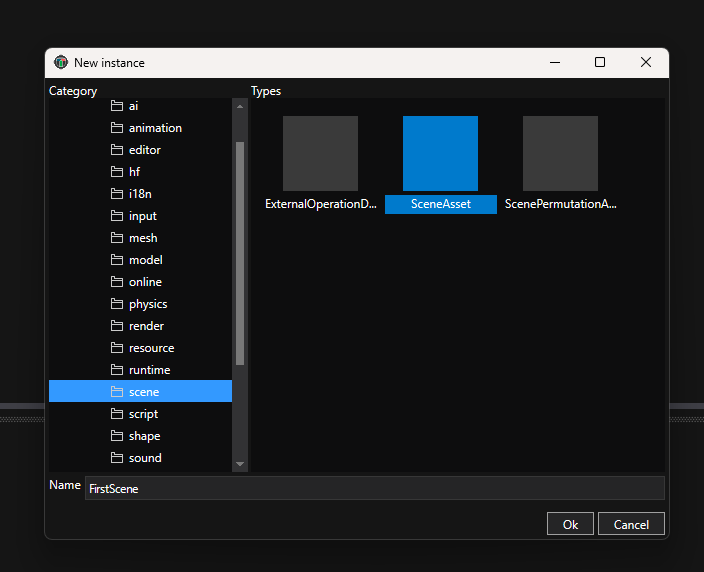Dismiss dialog with Cancel button
The image size is (704, 572).
pos(631,524)
